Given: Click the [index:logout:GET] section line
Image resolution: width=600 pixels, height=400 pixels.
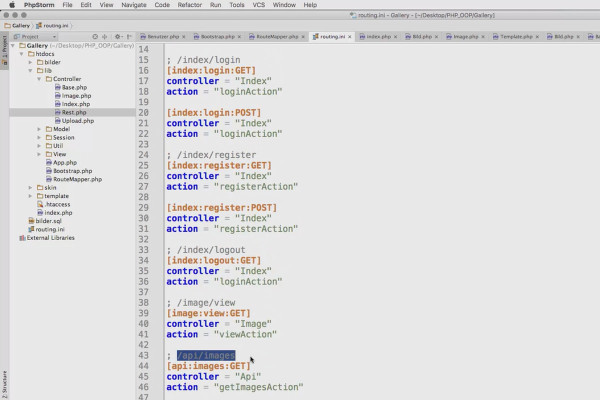Looking at the screenshot, I should coord(214,260).
